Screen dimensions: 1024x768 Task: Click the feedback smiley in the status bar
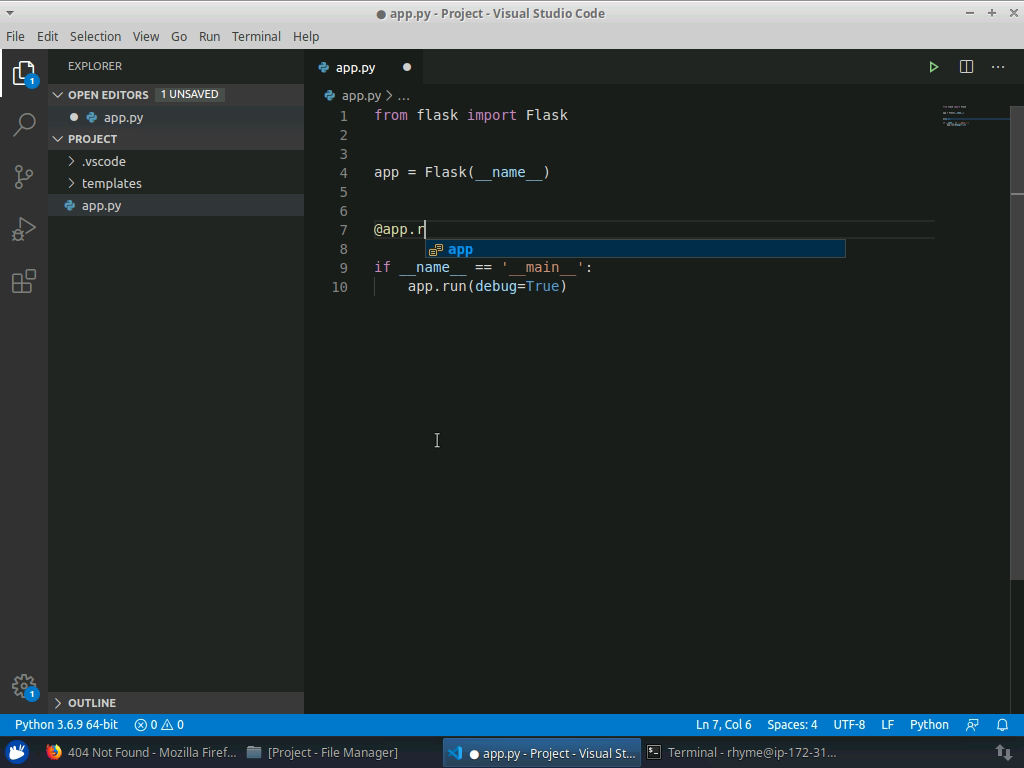[972, 724]
